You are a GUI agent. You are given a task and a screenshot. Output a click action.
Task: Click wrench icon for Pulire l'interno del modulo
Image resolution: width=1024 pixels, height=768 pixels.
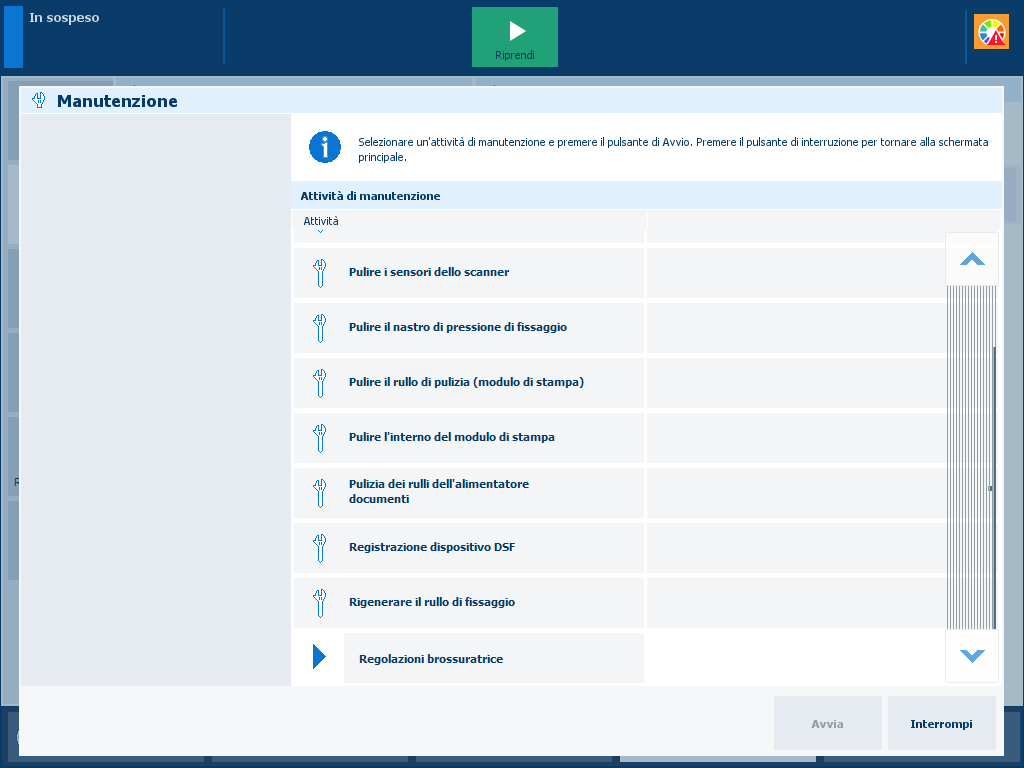(x=319, y=438)
